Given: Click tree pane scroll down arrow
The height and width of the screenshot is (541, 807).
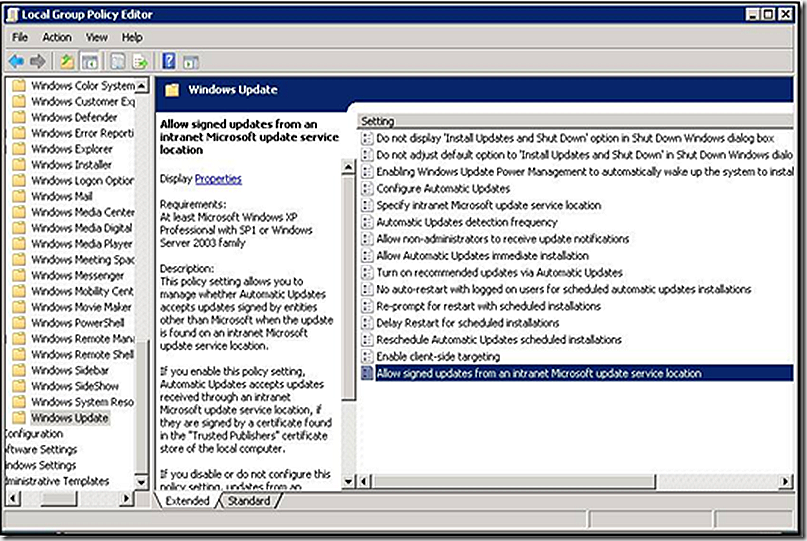Looking at the screenshot, I should 142,482.
